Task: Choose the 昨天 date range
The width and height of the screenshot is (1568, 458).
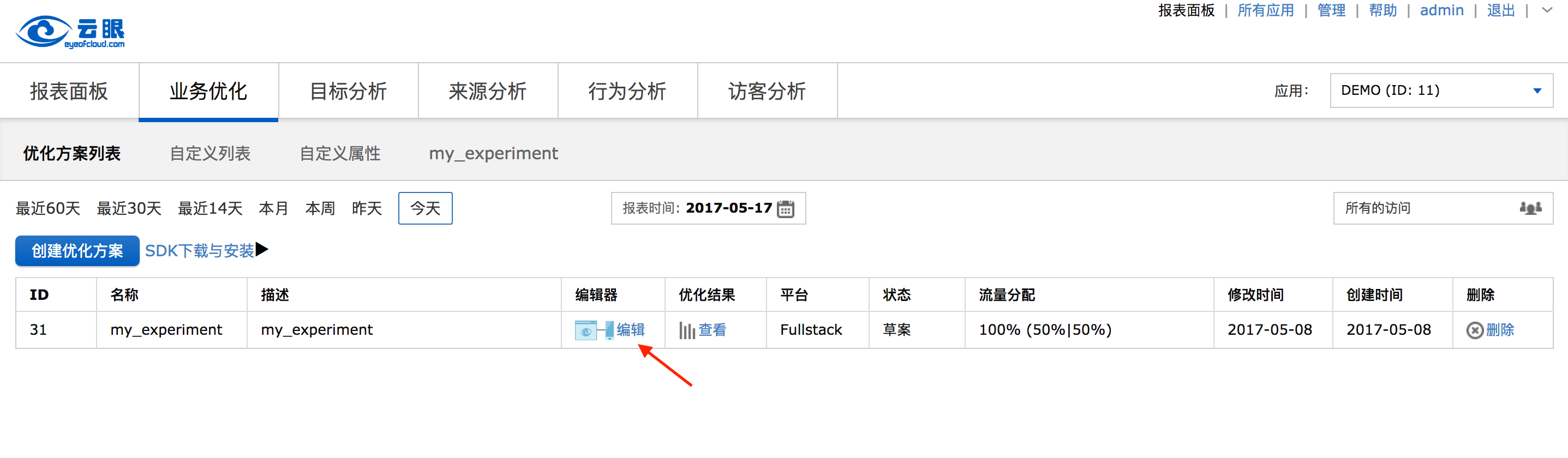Action: click(x=367, y=209)
